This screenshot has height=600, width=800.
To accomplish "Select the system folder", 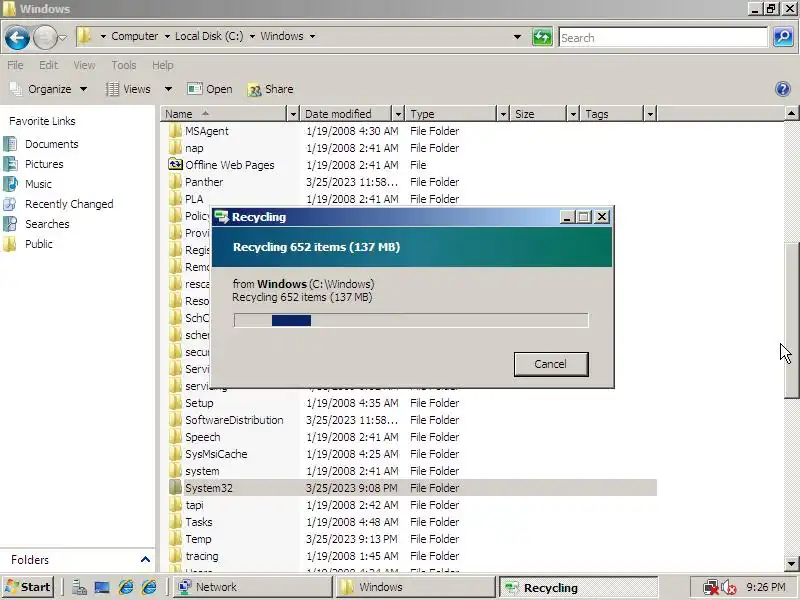I will pyautogui.click(x=202, y=471).
